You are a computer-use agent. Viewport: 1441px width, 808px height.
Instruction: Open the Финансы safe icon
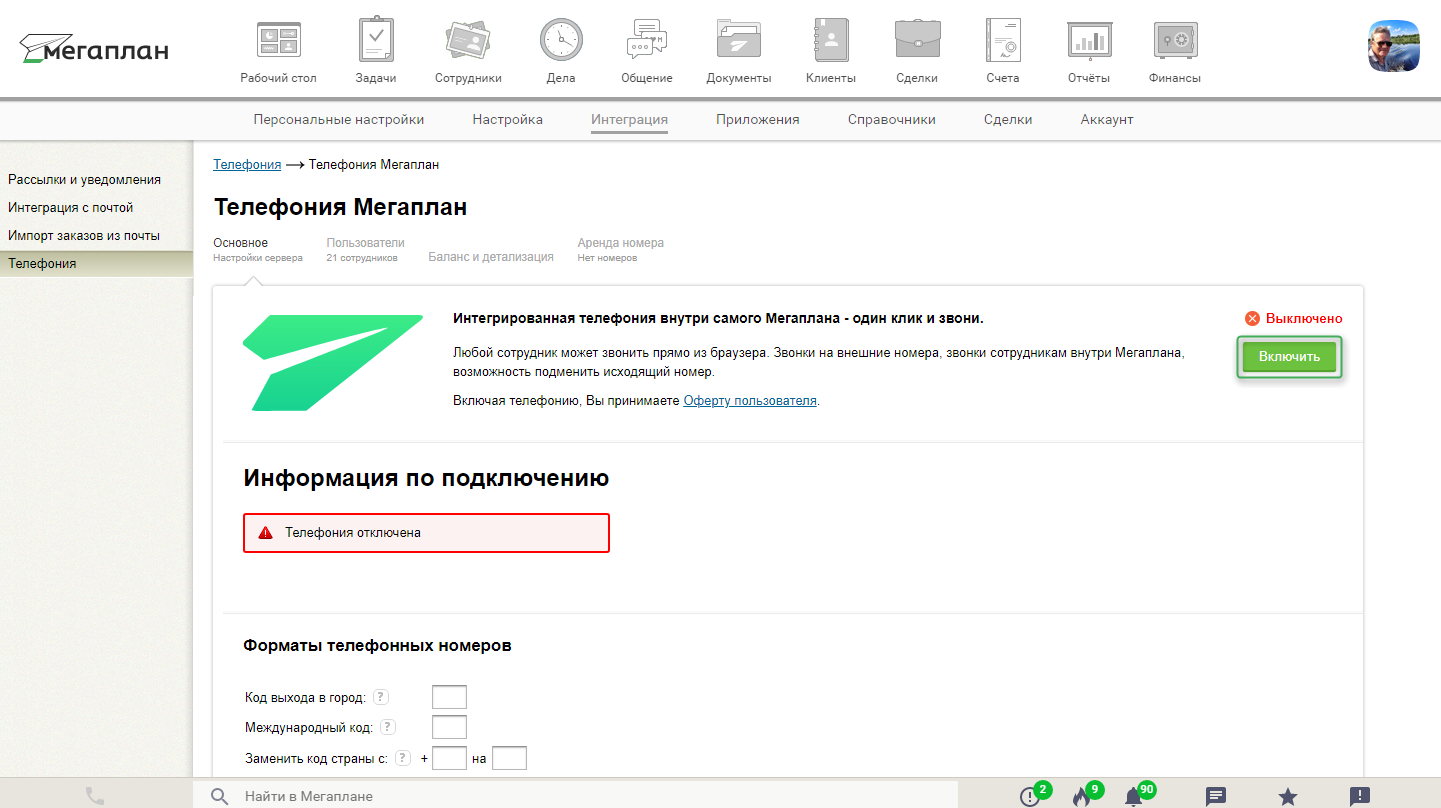pos(1175,41)
